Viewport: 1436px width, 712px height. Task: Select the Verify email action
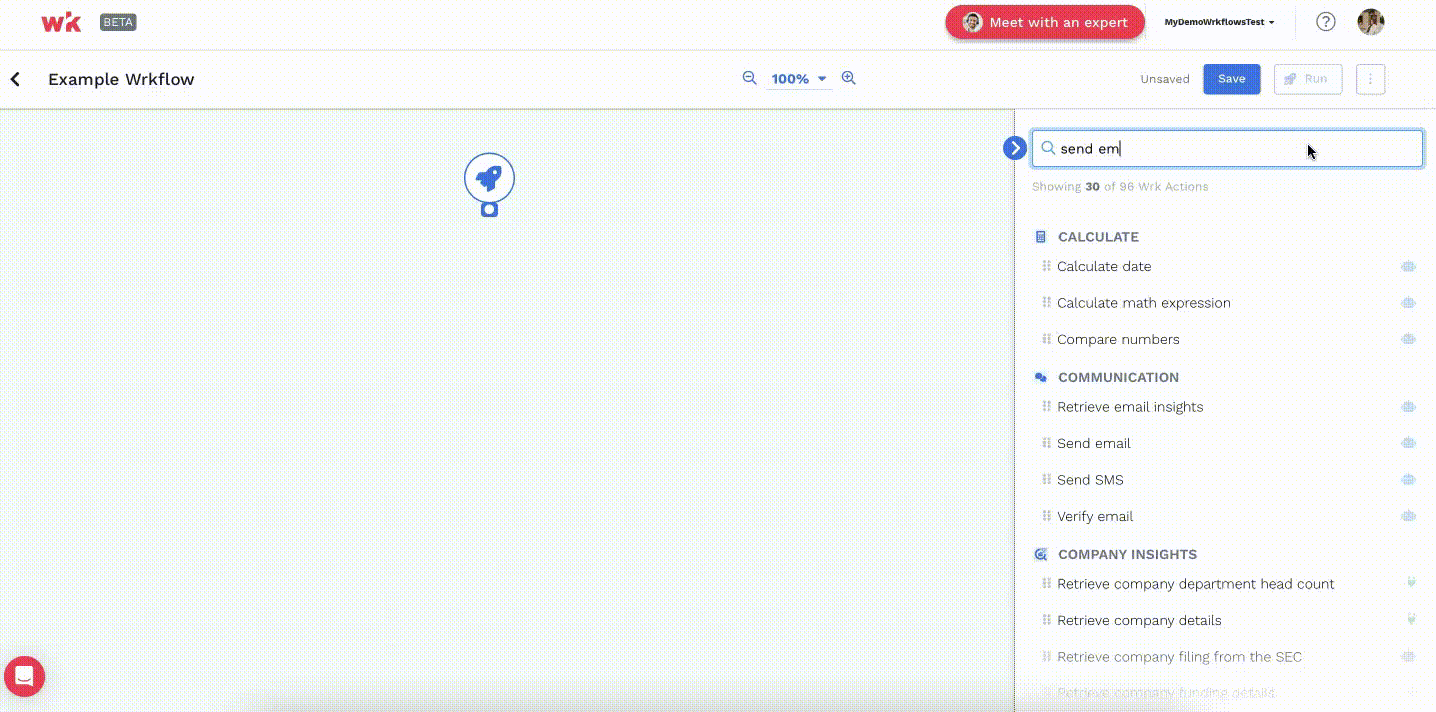pos(1095,516)
